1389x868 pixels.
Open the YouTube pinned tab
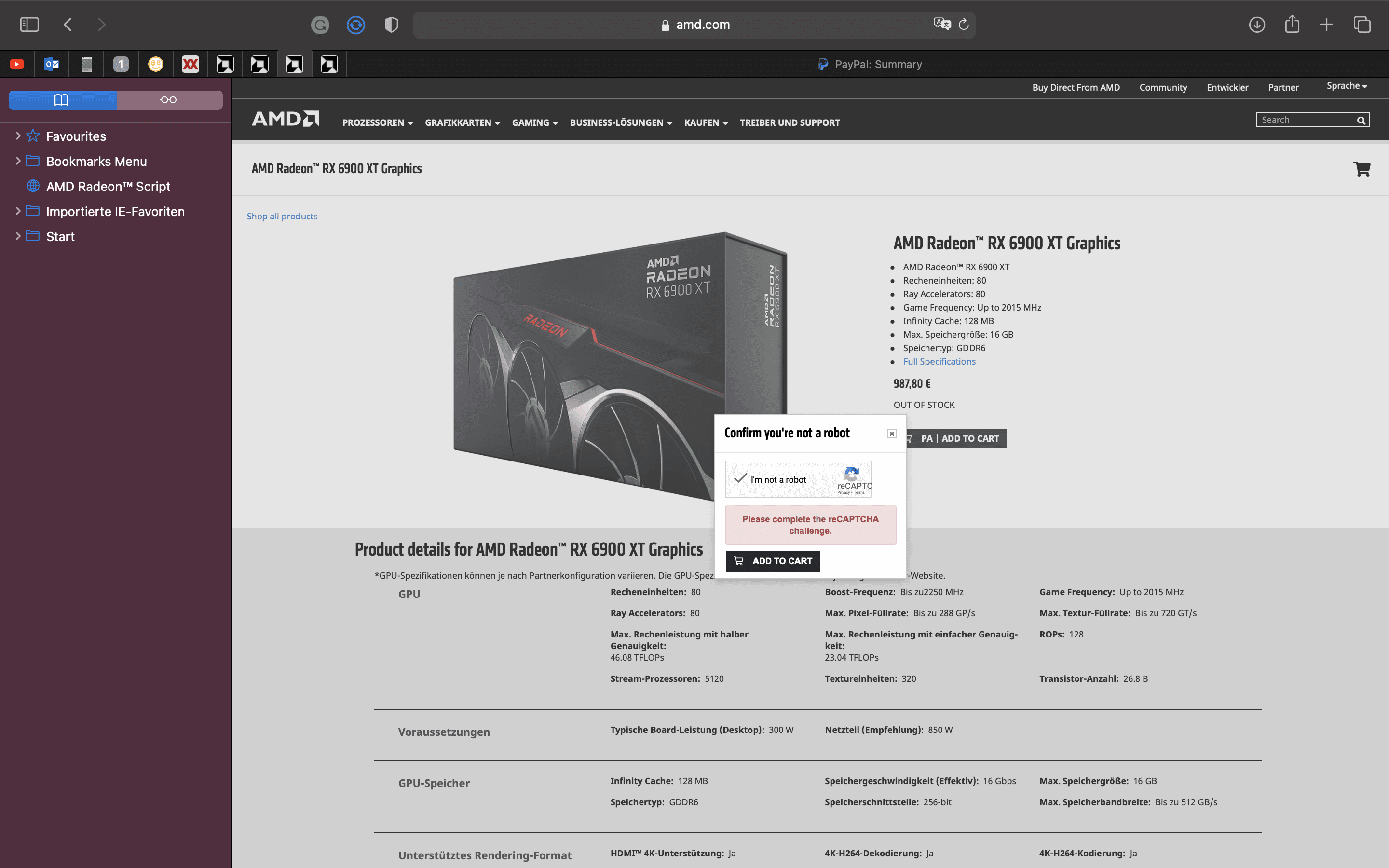click(x=17, y=64)
